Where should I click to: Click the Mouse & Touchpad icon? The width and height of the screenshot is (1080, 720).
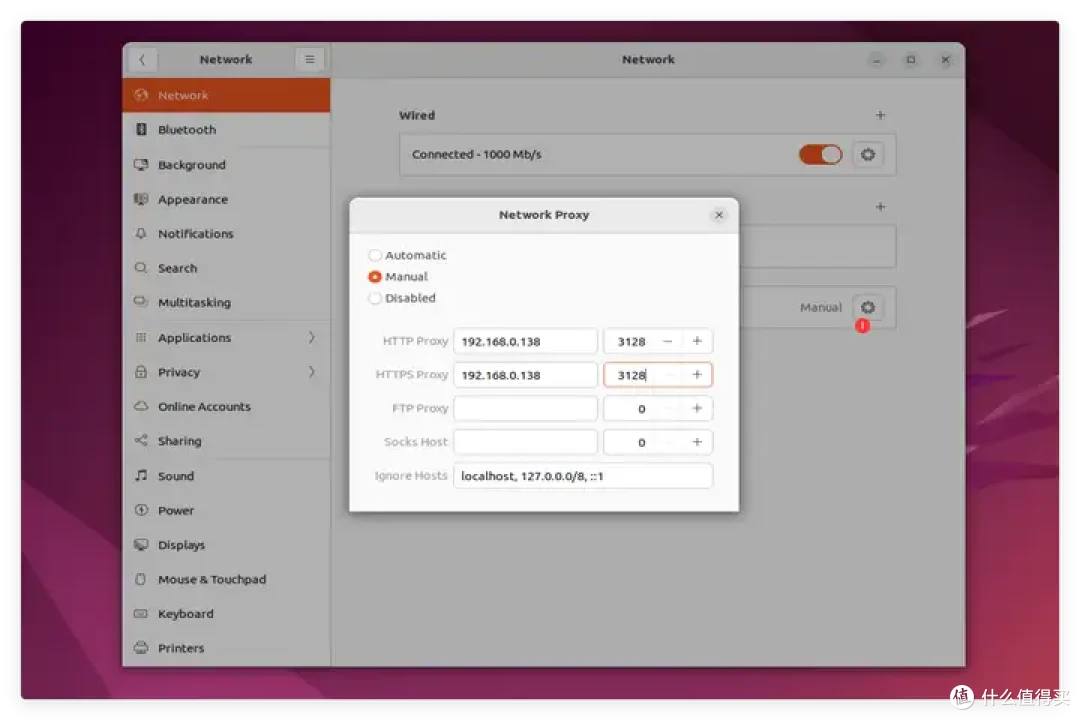tap(141, 579)
